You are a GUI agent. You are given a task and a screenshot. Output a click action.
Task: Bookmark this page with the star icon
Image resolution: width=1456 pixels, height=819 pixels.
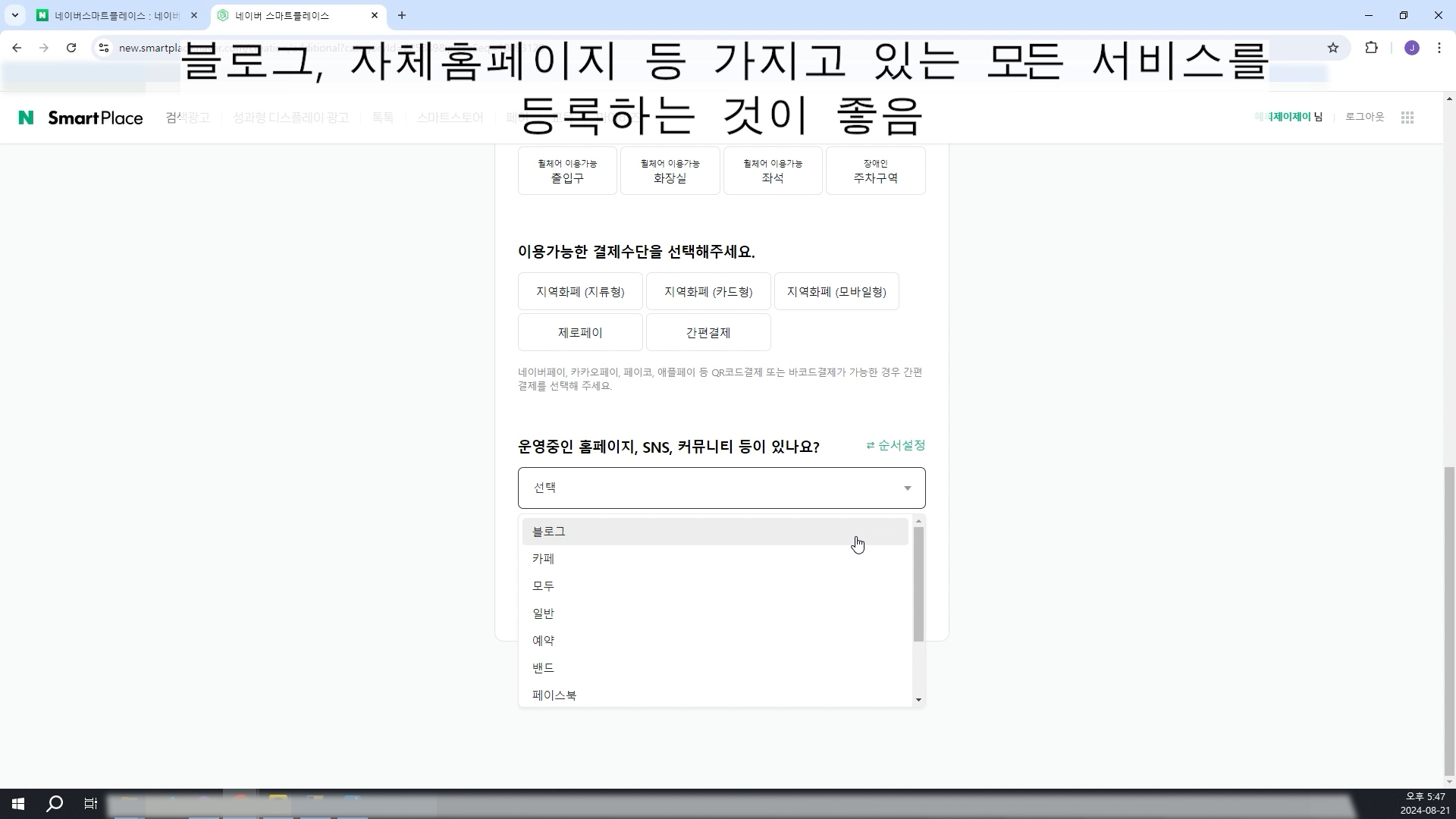pyautogui.click(x=1333, y=48)
